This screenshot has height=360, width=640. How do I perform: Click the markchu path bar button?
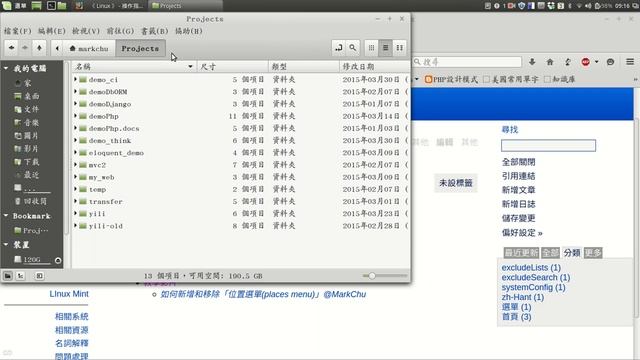[x=89, y=48]
